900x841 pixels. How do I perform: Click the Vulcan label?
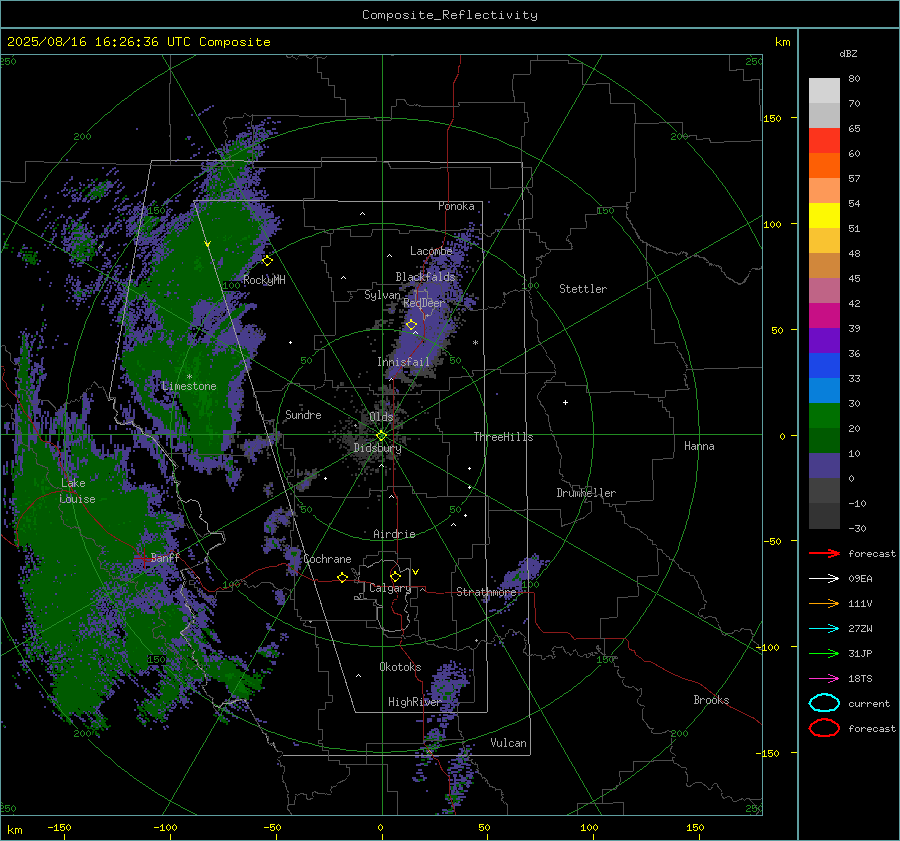tap(508, 743)
